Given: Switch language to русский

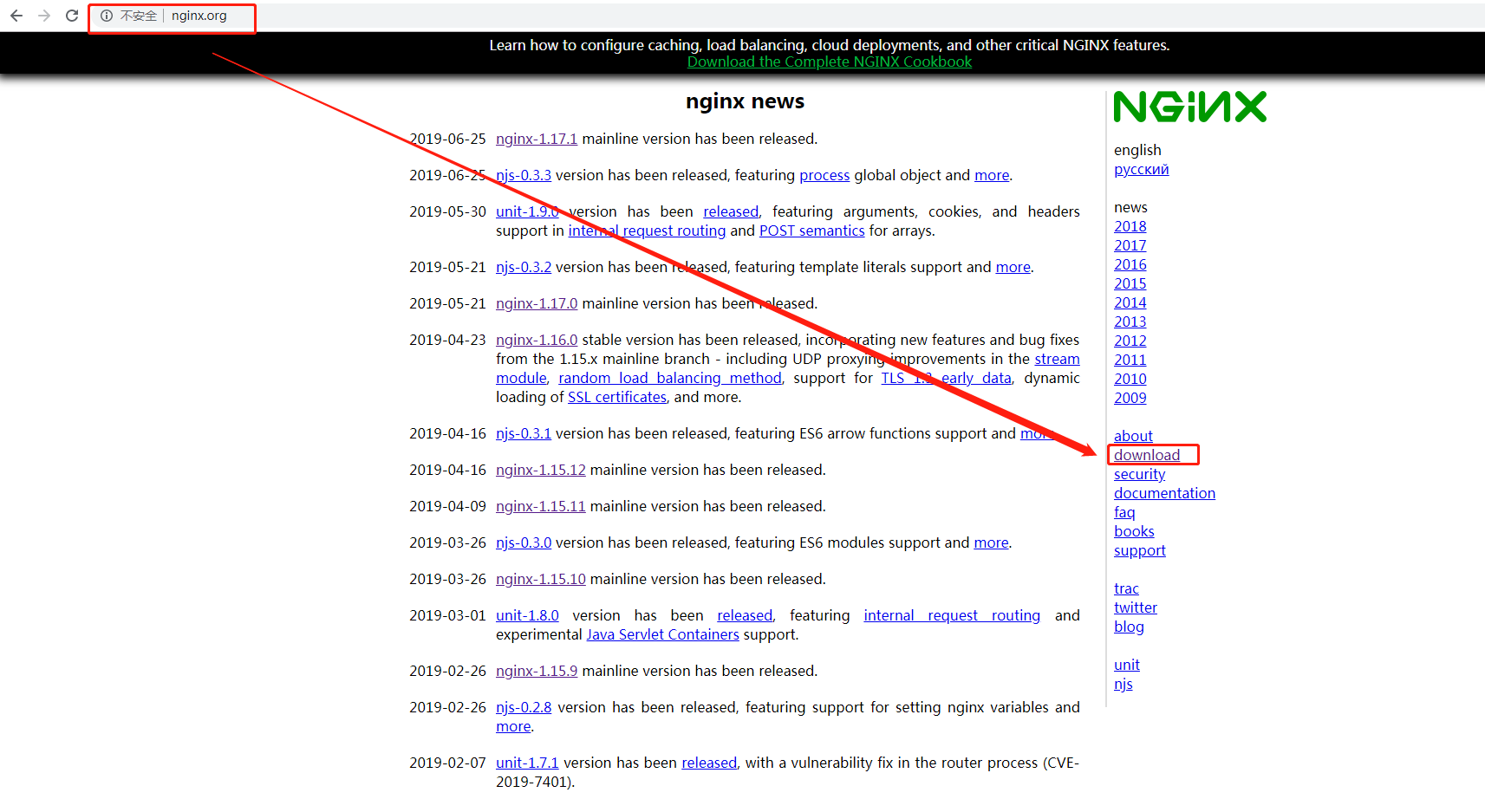Looking at the screenshot, I should tap(1141, 169).
